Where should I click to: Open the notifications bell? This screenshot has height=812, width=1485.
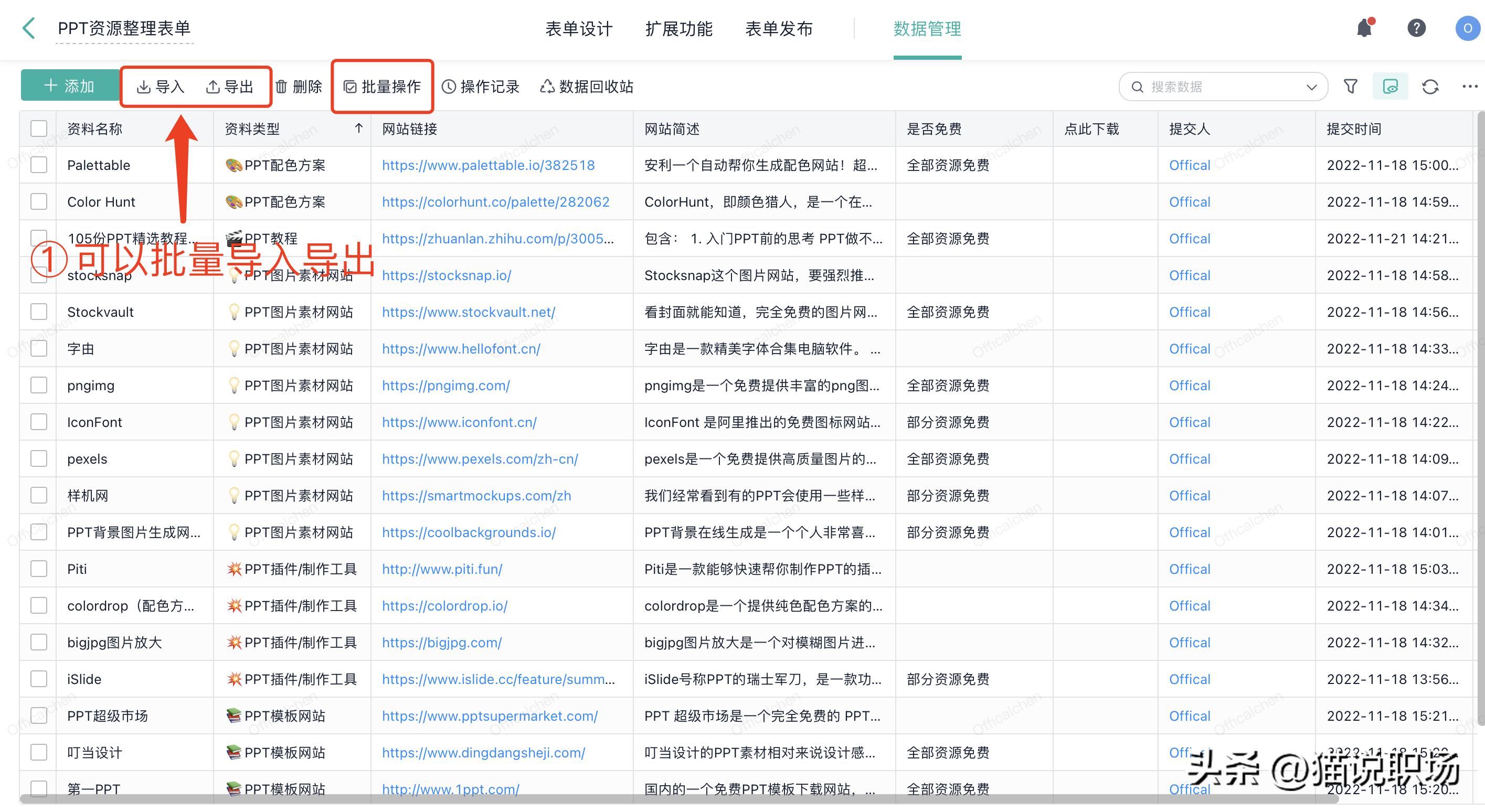[1363, 28]
